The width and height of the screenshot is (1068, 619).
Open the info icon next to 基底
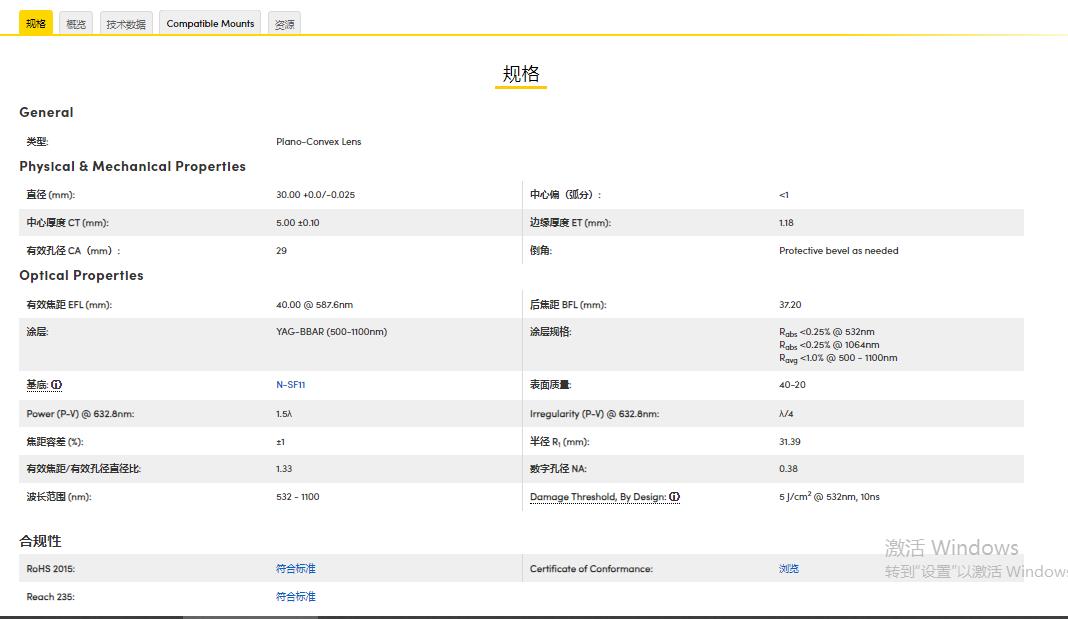click(56, 384)
